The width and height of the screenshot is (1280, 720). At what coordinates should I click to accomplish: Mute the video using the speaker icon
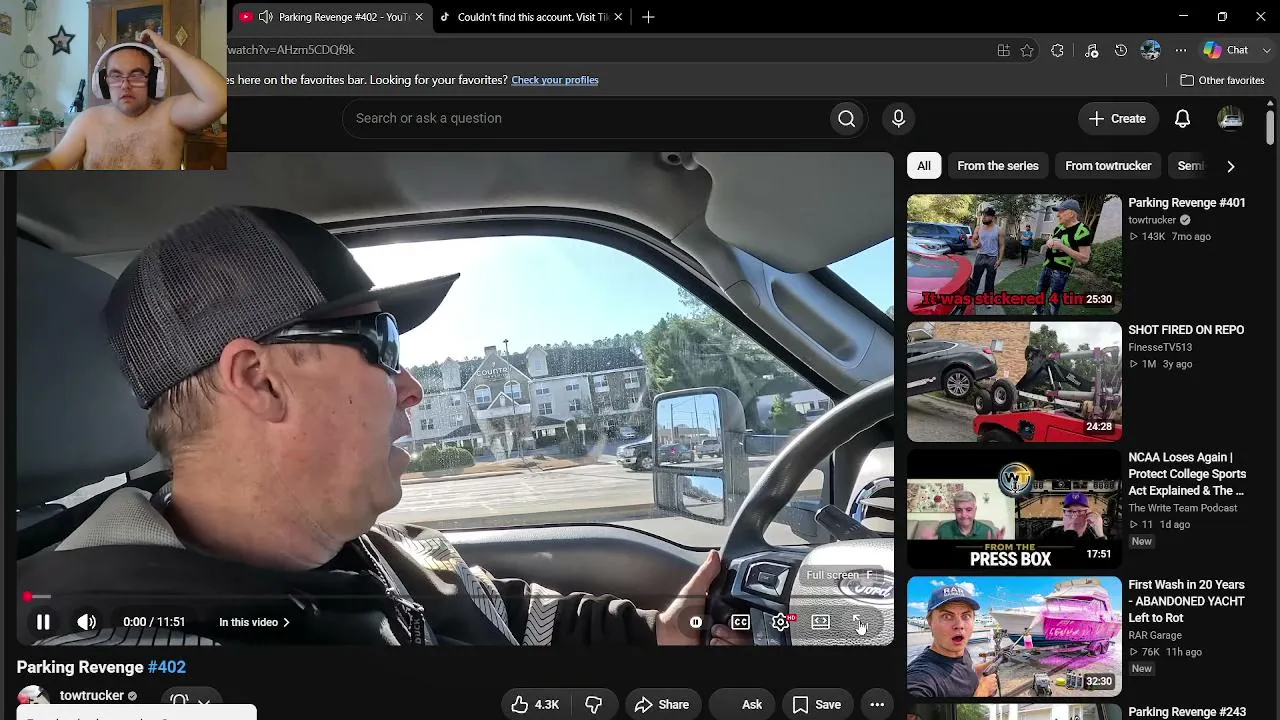click(87, 622)
